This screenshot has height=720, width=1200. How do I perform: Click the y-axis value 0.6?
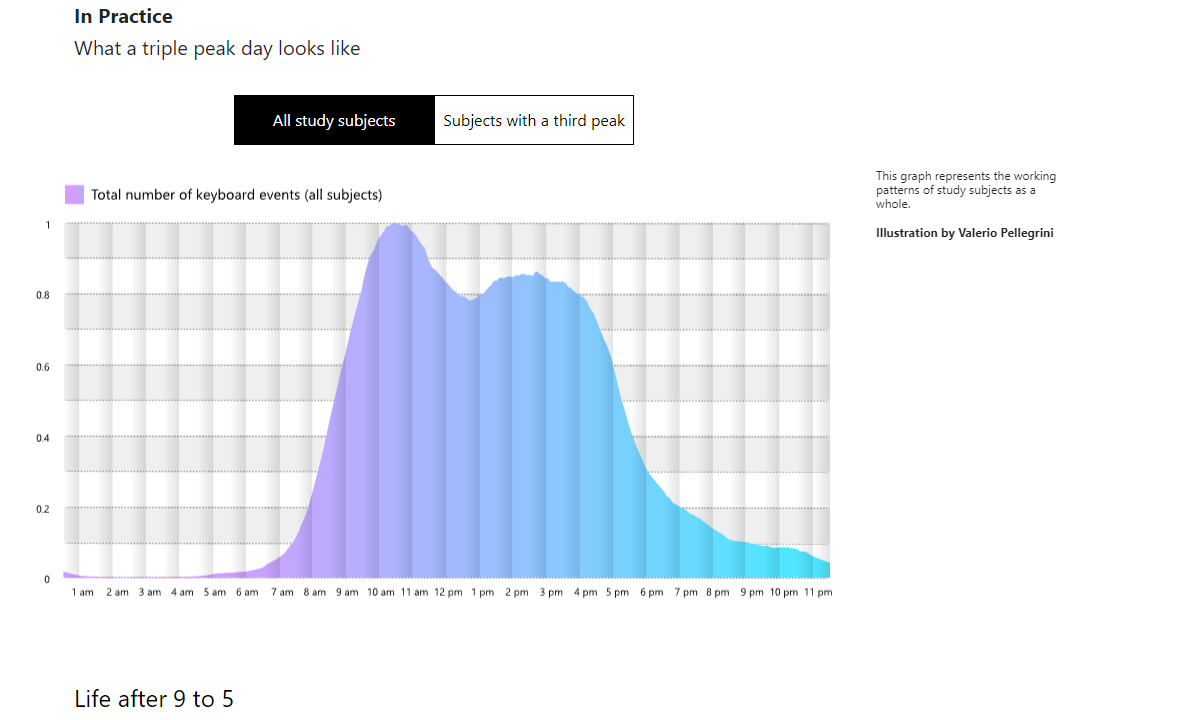(44, 367)
